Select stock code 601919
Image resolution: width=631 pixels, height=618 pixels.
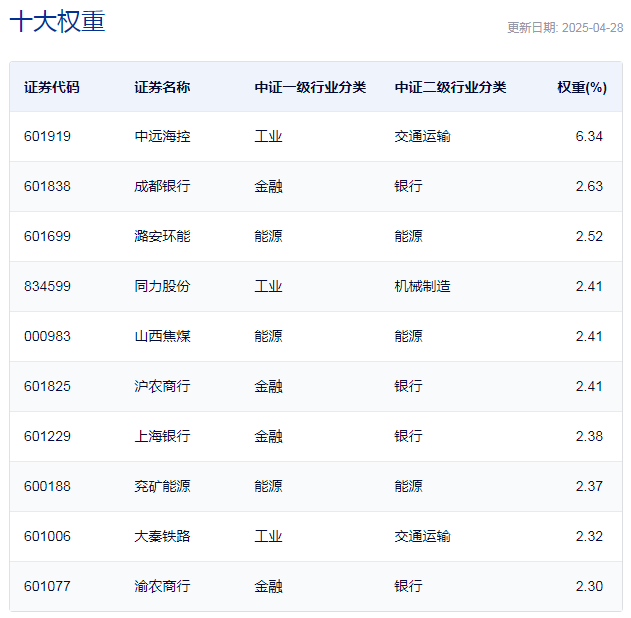click(47, 136)
